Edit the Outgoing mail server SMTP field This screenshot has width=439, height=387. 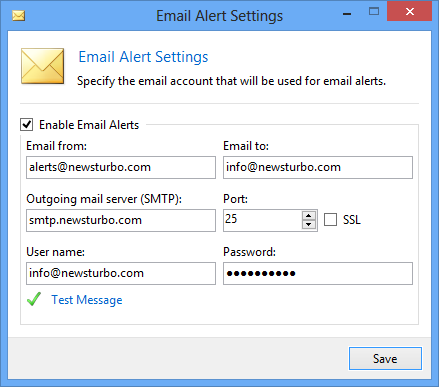(x=121, y=220)
